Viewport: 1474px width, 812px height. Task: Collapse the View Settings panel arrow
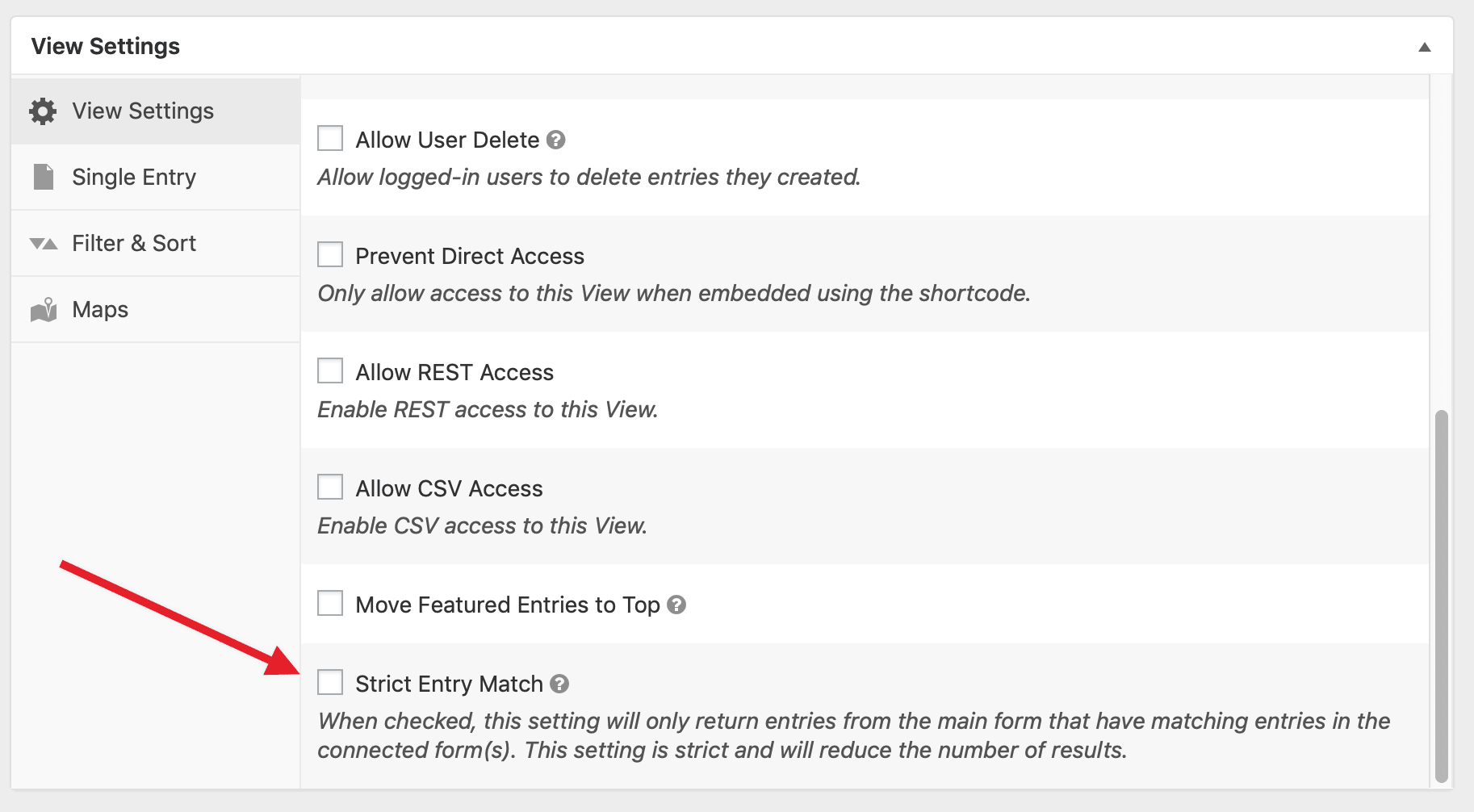pyautogui.click(x=1425, y=47)
